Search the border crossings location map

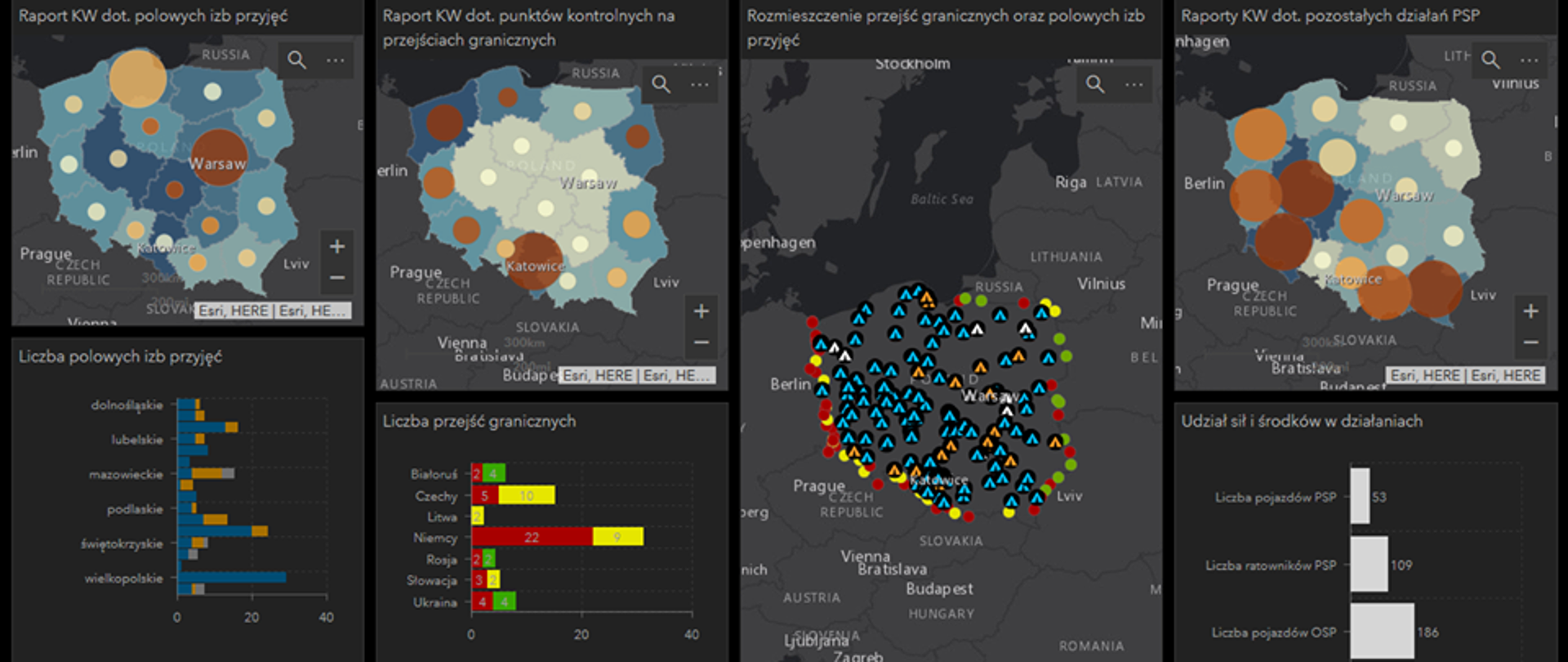point(1095,84)
